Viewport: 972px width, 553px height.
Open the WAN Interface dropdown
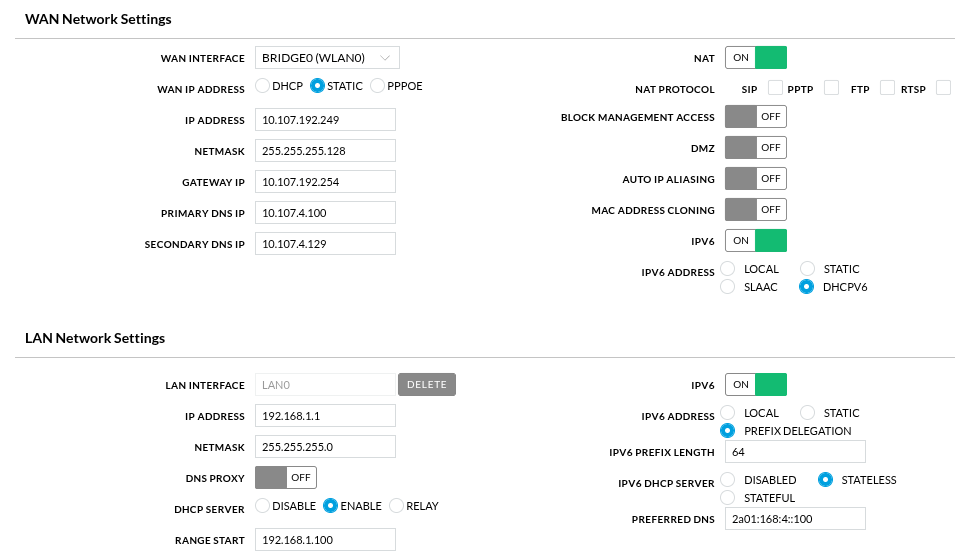click(327, 58)
